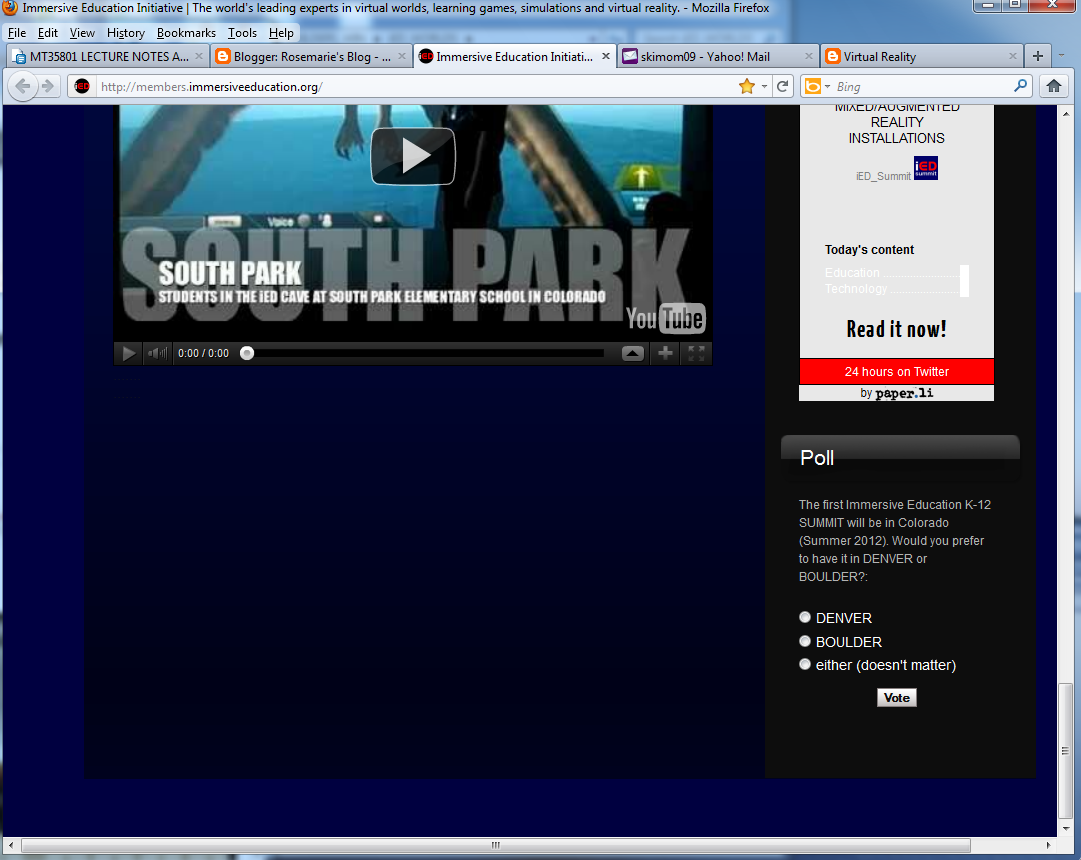The width and height of the screenshot is (1081, 860).
Task: Go forward with the browser forward arrow
Action: click(x=48, y=86)
